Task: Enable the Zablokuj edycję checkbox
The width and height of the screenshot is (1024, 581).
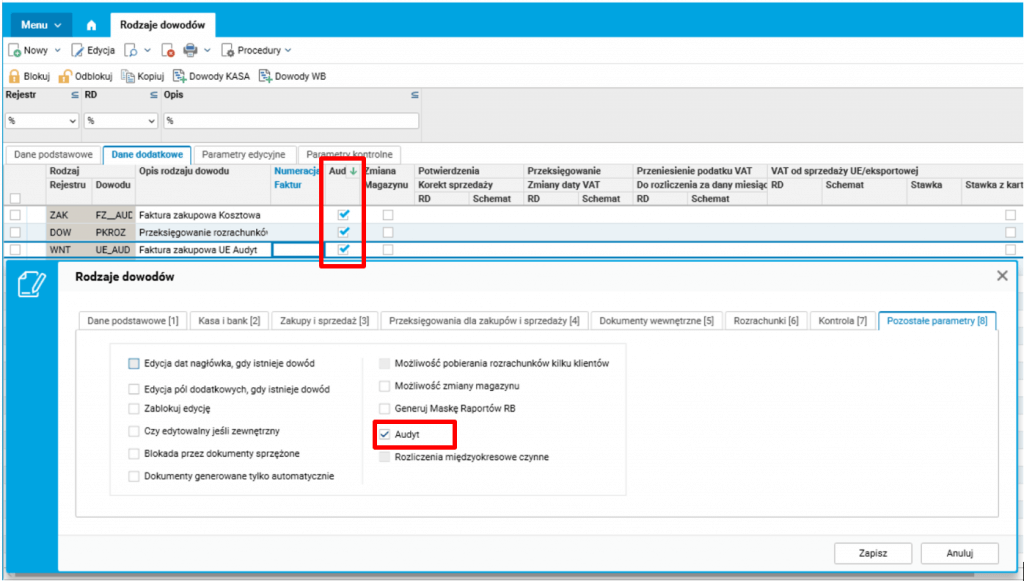Action: 134,409
